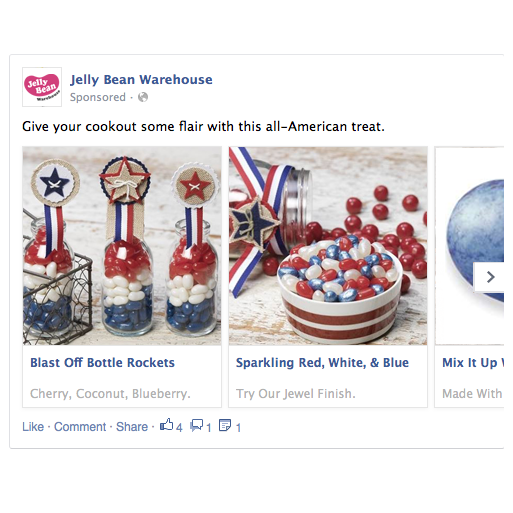Click the Sparkling Red, White, & Blue headline
This screenshot has height=513, width=513.
pyautogui.click(x=322, y=363)
